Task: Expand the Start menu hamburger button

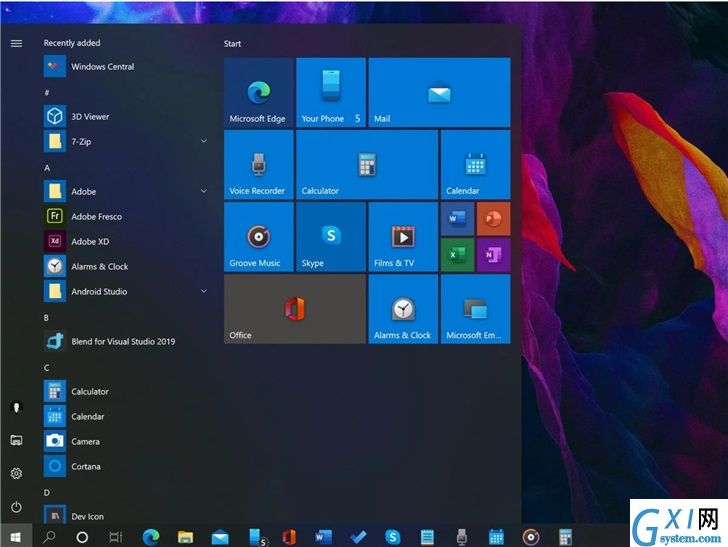Action: (16, 43)
